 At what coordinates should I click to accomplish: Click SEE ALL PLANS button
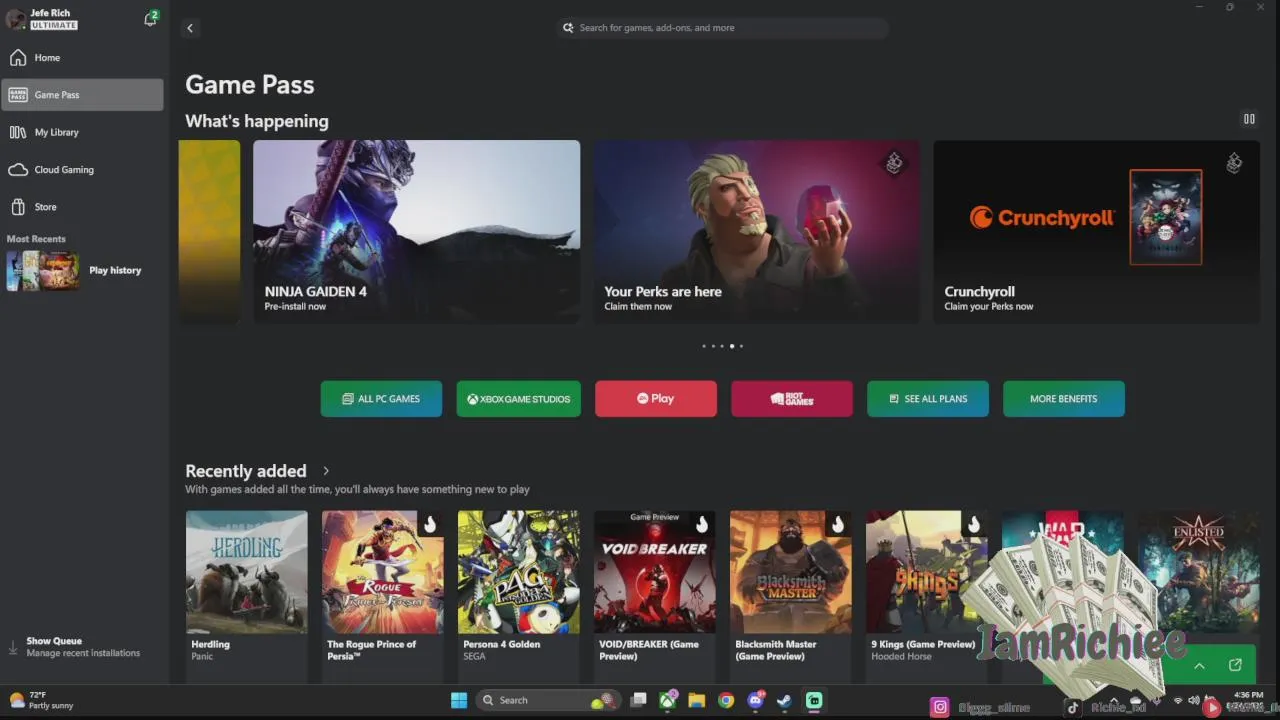click(928, 399)
